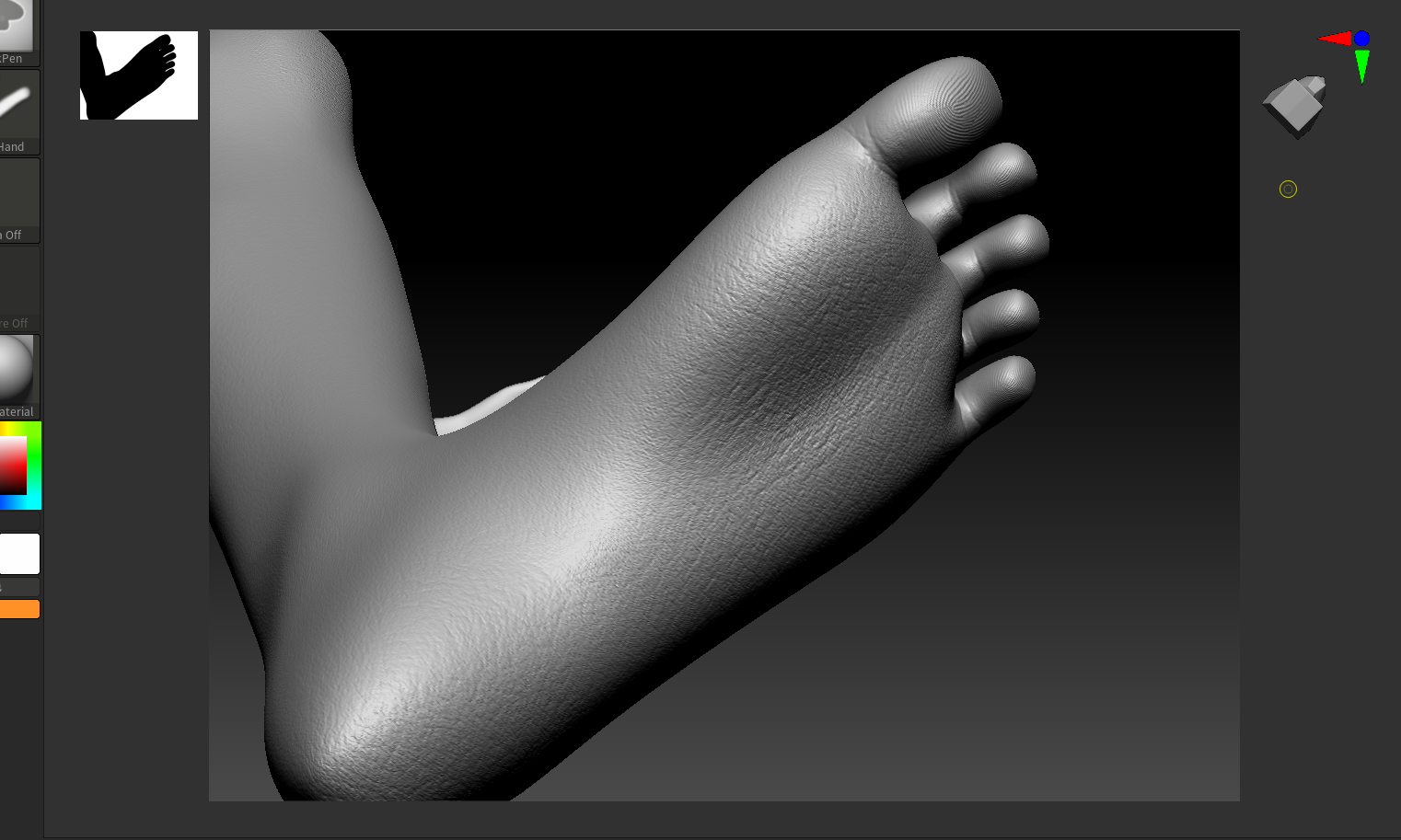Click the red X axis cone
The width and height of the screenshot is (1401, 840).
pos(1335,39)
